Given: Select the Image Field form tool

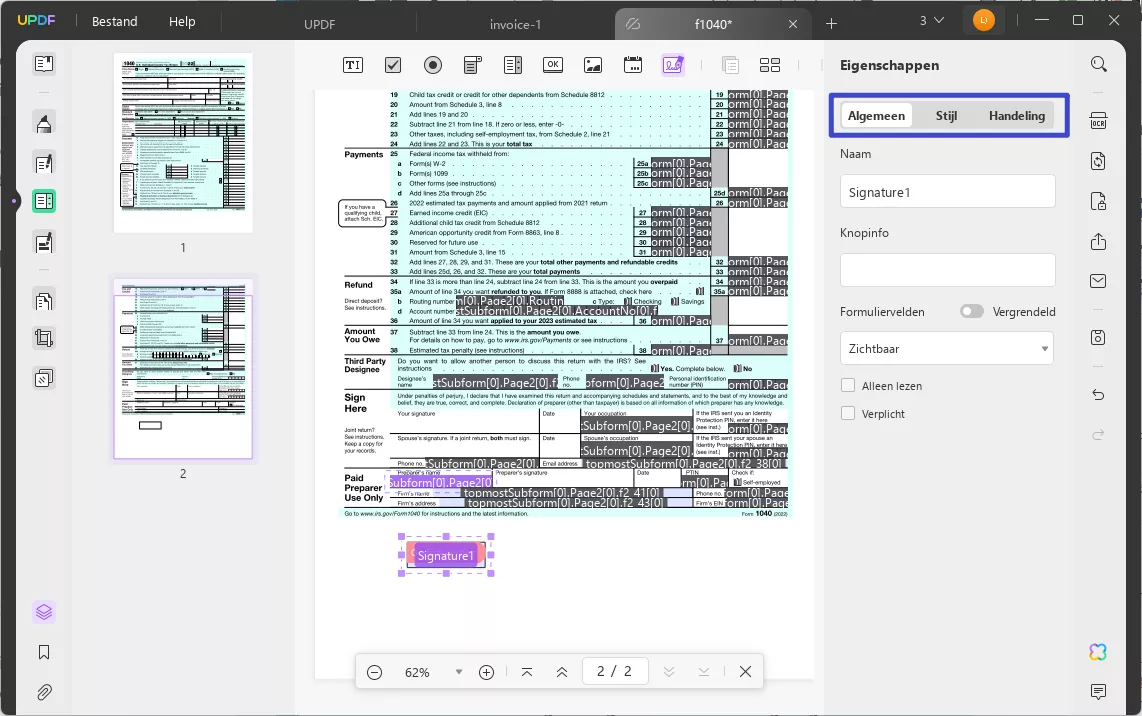Looking at the screenshot, I should [593, 65].
